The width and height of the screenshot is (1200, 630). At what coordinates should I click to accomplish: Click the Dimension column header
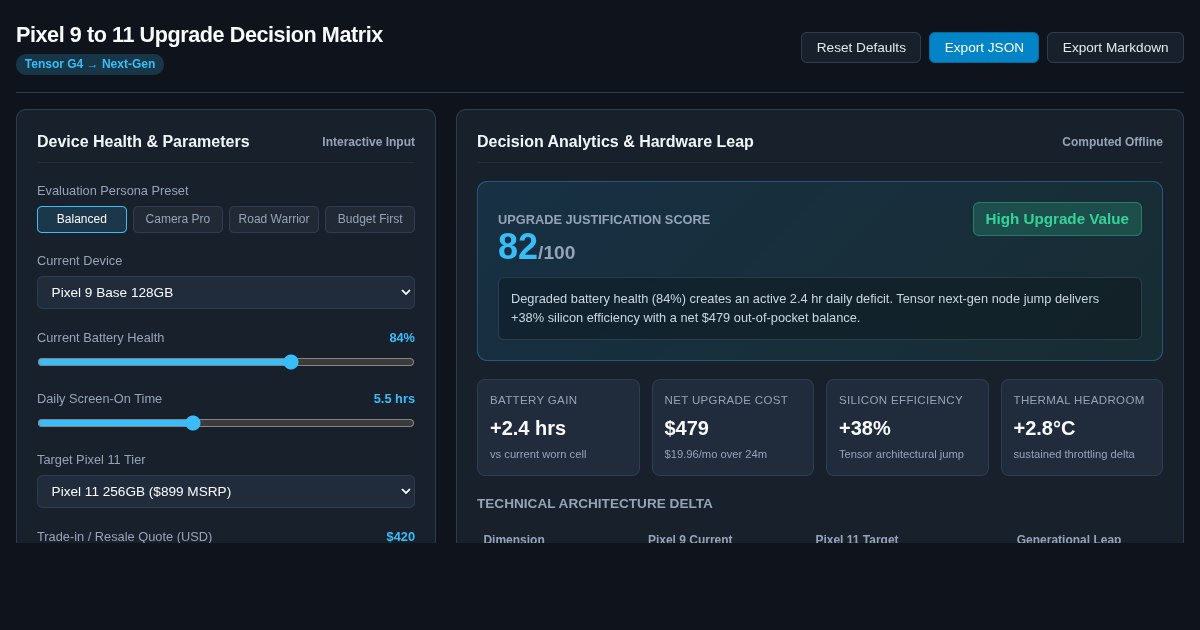click(x=514, y=540)
